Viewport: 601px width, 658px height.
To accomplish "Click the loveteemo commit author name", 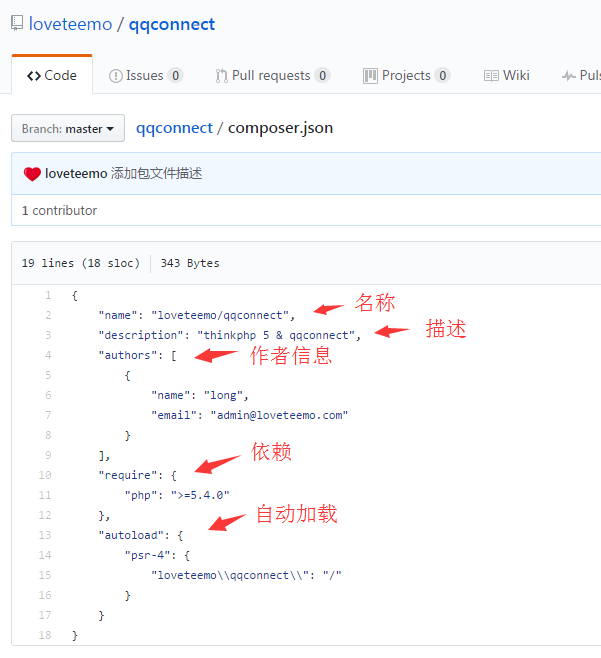I will tap(76, 174).
